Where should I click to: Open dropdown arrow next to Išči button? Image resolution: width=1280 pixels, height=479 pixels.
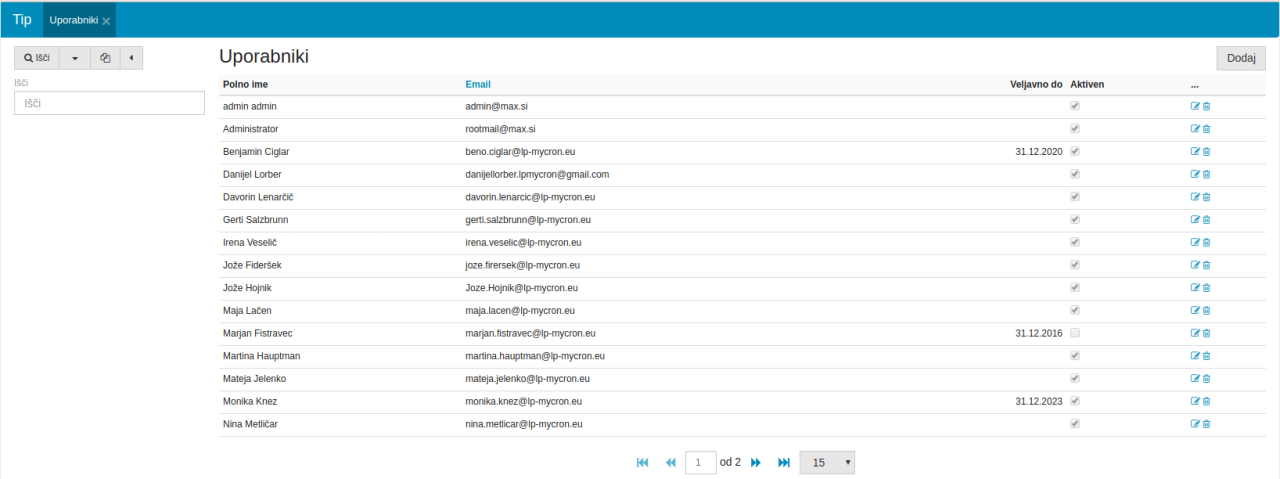tap(75, 58)
